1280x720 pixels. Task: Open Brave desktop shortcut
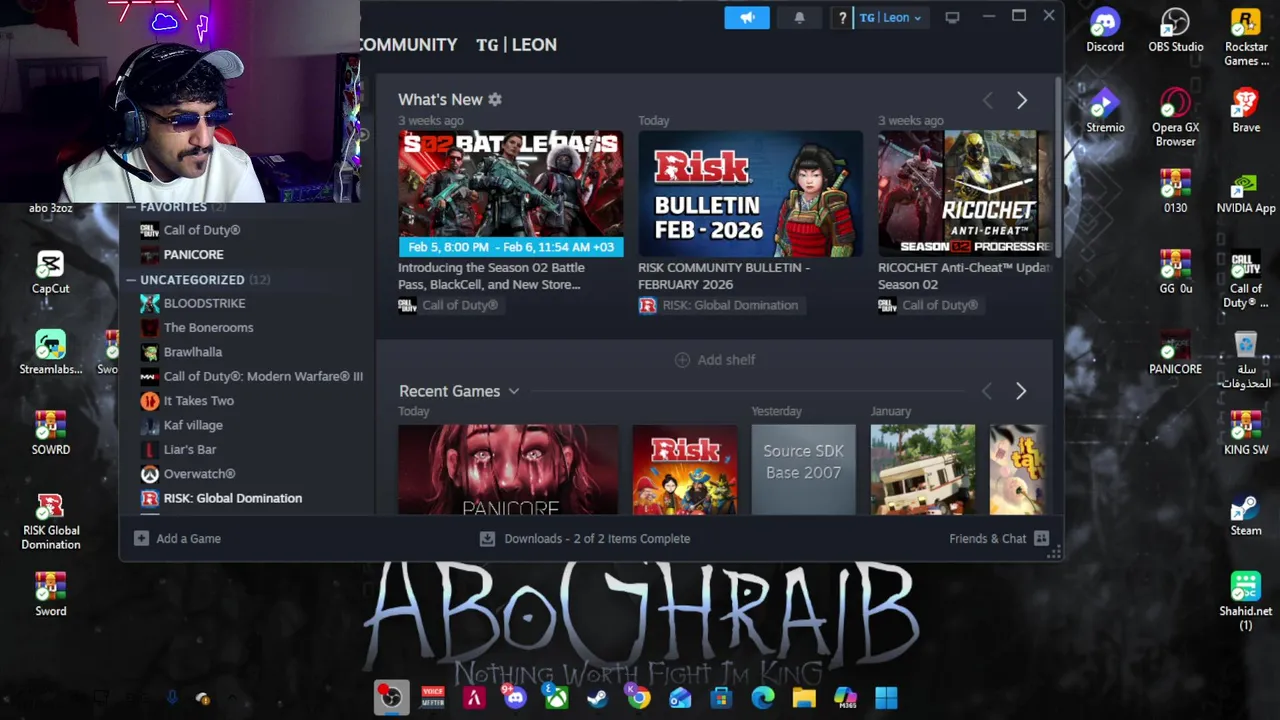(x=1246, y=111)
